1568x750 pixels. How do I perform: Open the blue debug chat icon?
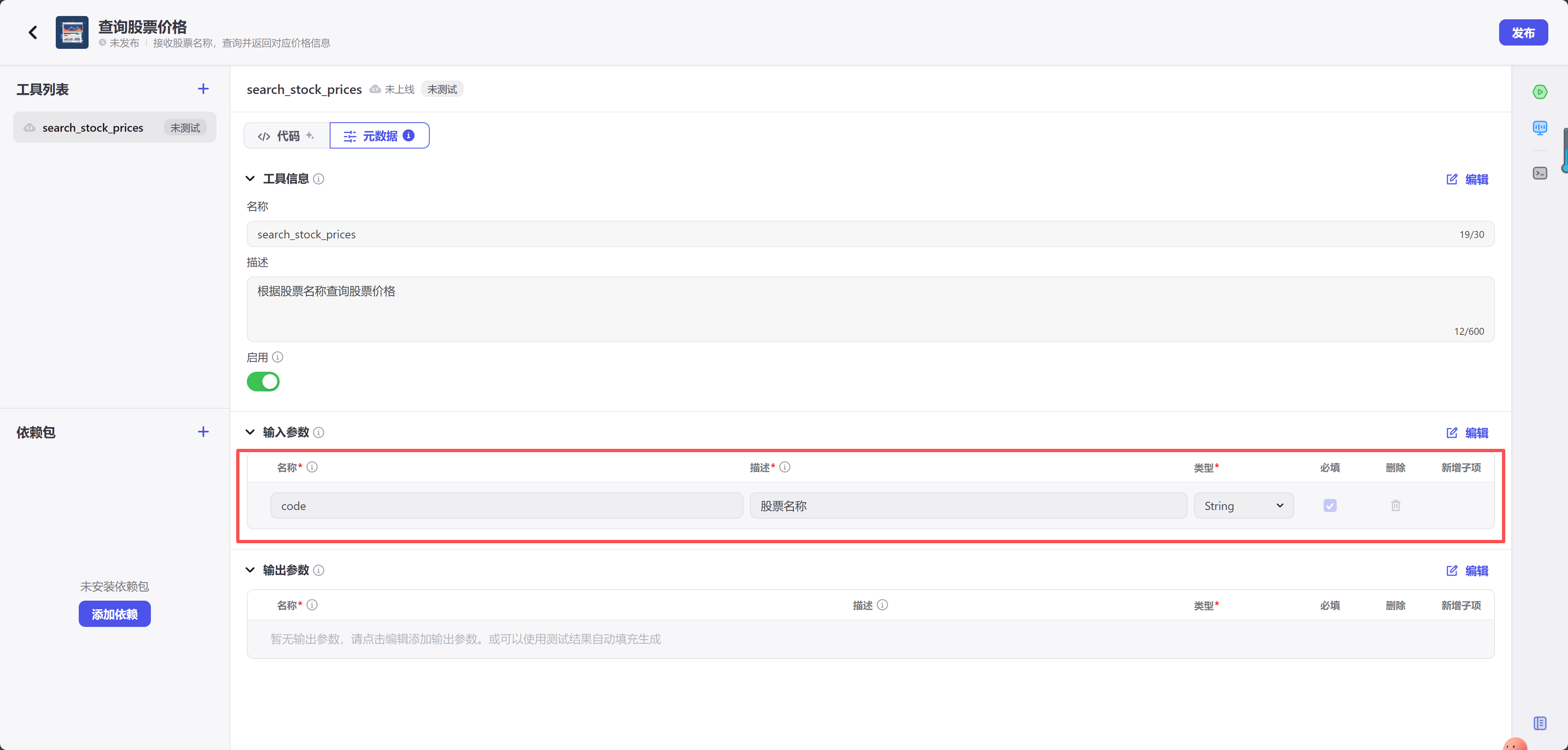1539,127
